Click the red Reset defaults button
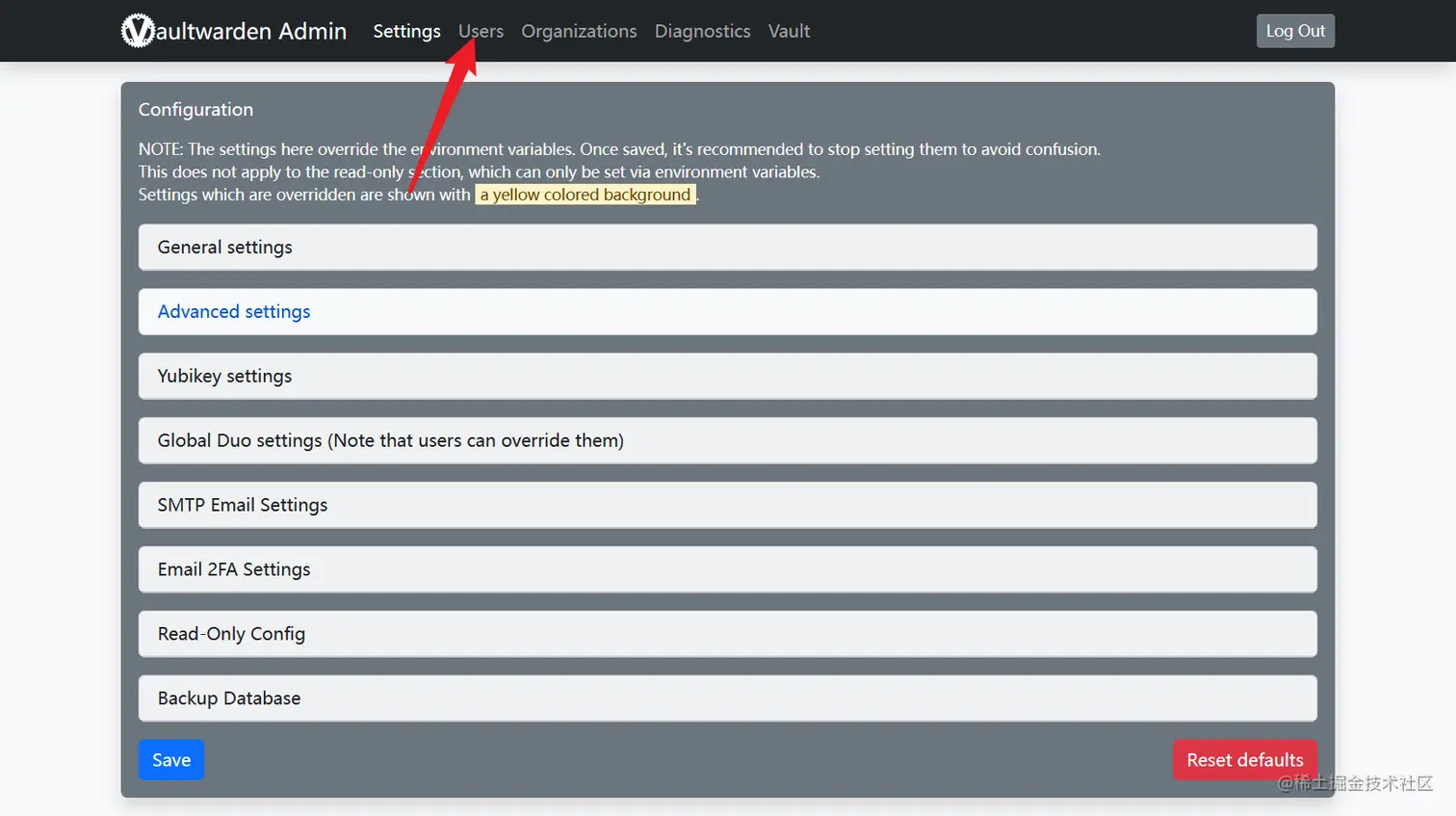Screen dimensions: 1456x816 (1244, 760)
